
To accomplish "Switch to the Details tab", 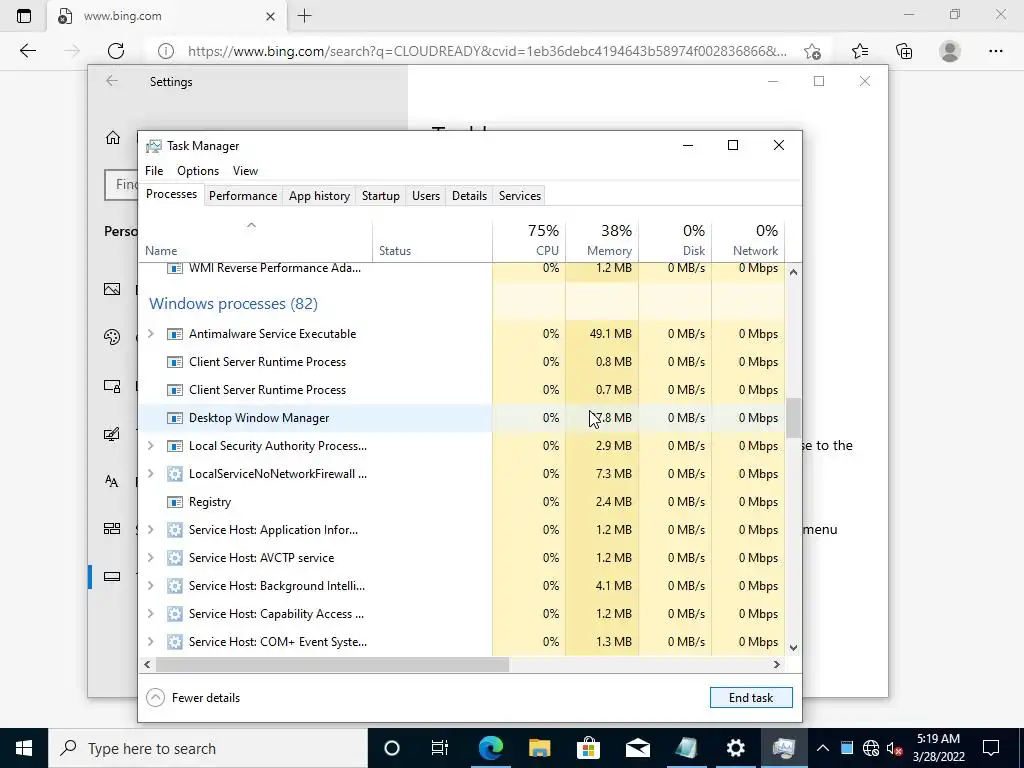I will click(x=470, y=196).
